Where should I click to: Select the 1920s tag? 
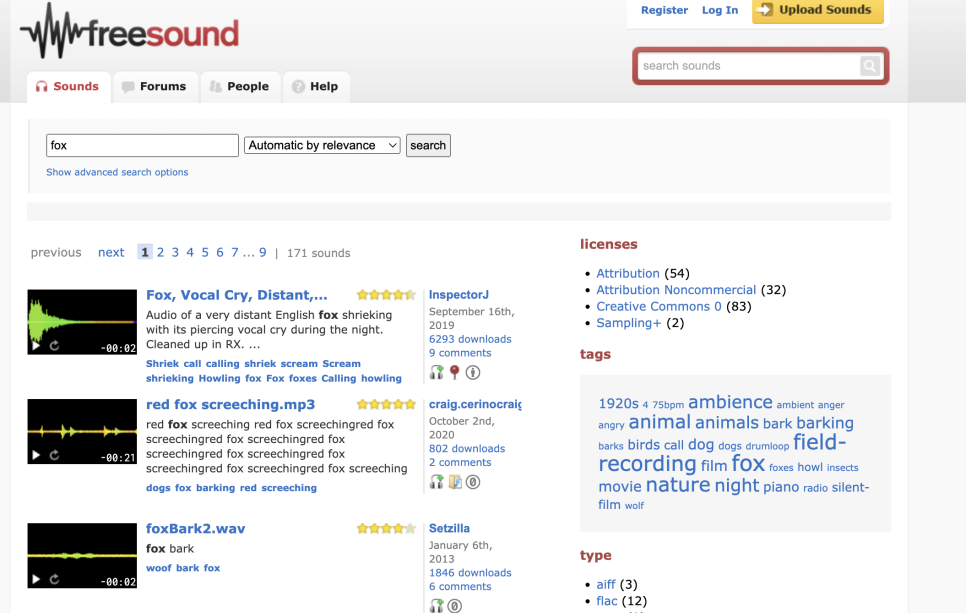pos(619,404)
